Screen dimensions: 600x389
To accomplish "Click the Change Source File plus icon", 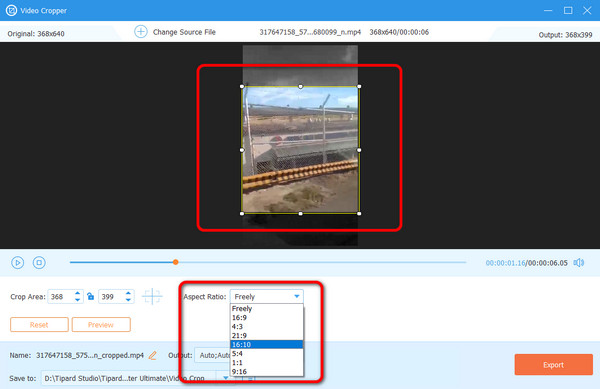I will coord(141,32).
